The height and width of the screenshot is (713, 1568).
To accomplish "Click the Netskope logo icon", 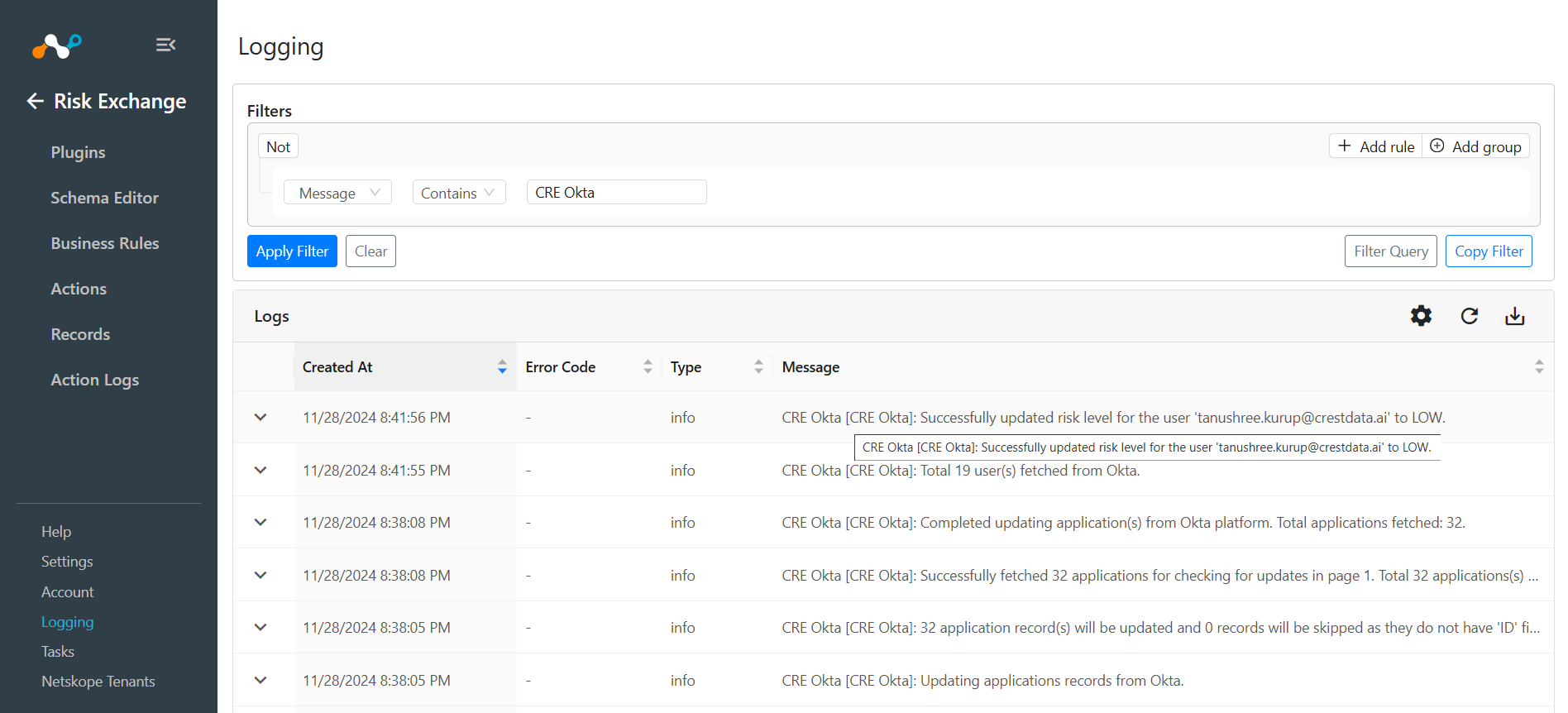I will coord(57,46).
